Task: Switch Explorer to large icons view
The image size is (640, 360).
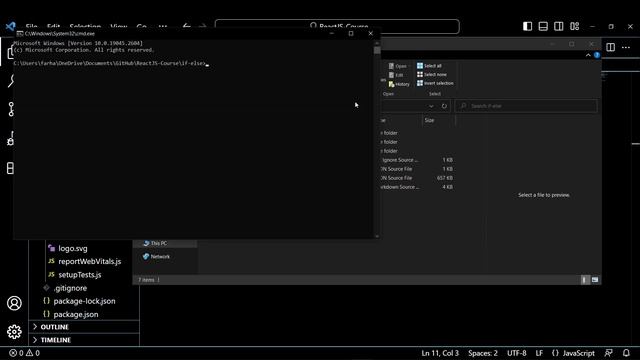Action: [595, 280]
